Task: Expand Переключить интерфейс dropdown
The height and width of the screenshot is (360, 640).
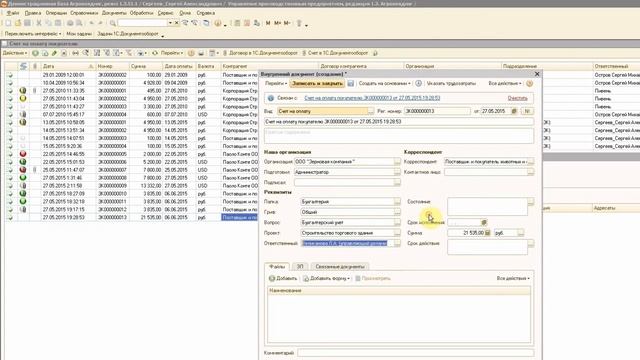Action: click(33, 34)
